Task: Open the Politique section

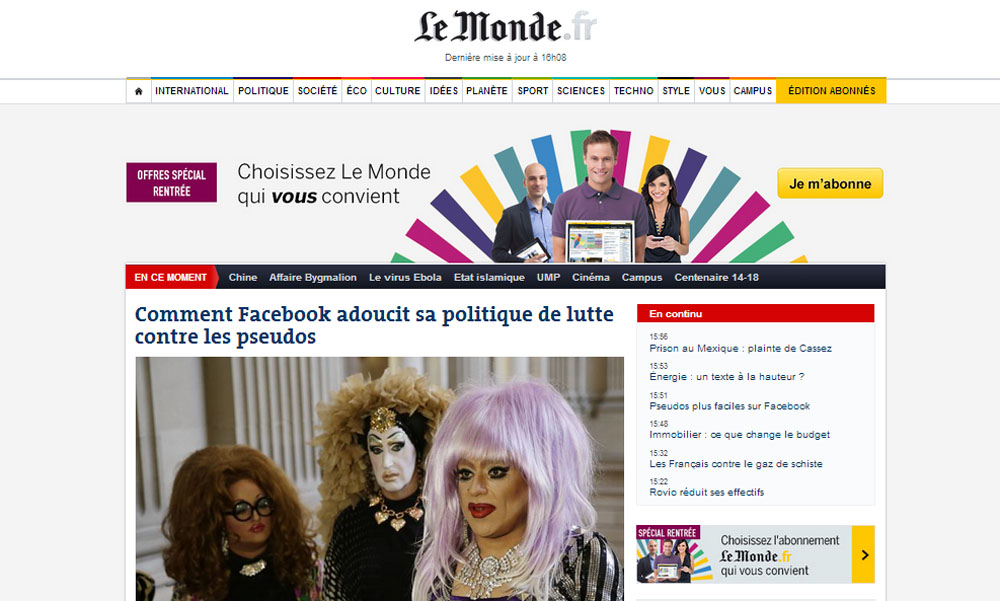Action: click(x=263, y=91)
